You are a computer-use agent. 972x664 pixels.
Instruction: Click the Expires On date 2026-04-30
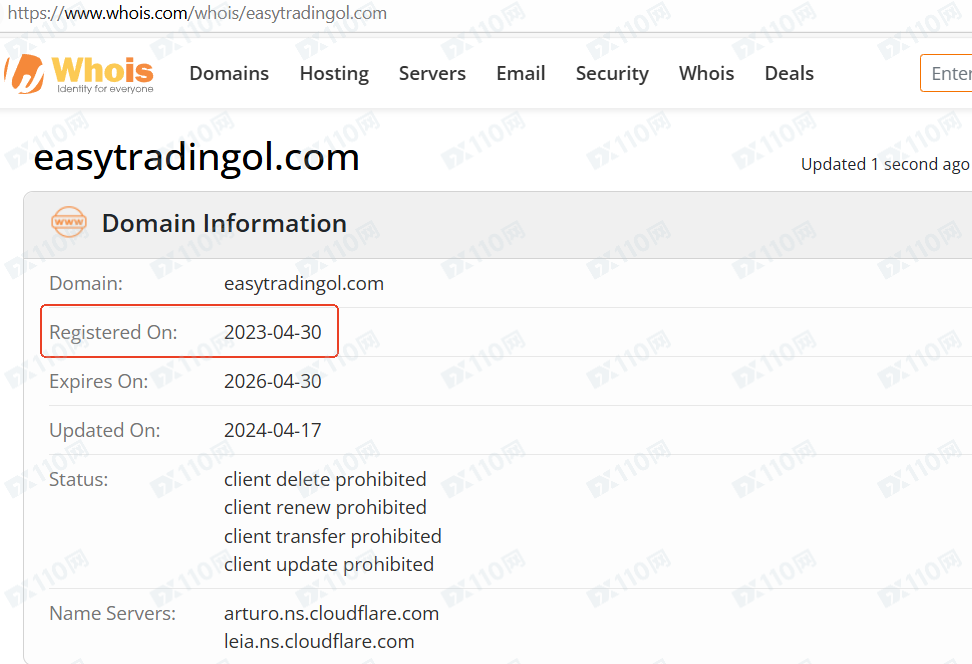(x=273, y=381)
